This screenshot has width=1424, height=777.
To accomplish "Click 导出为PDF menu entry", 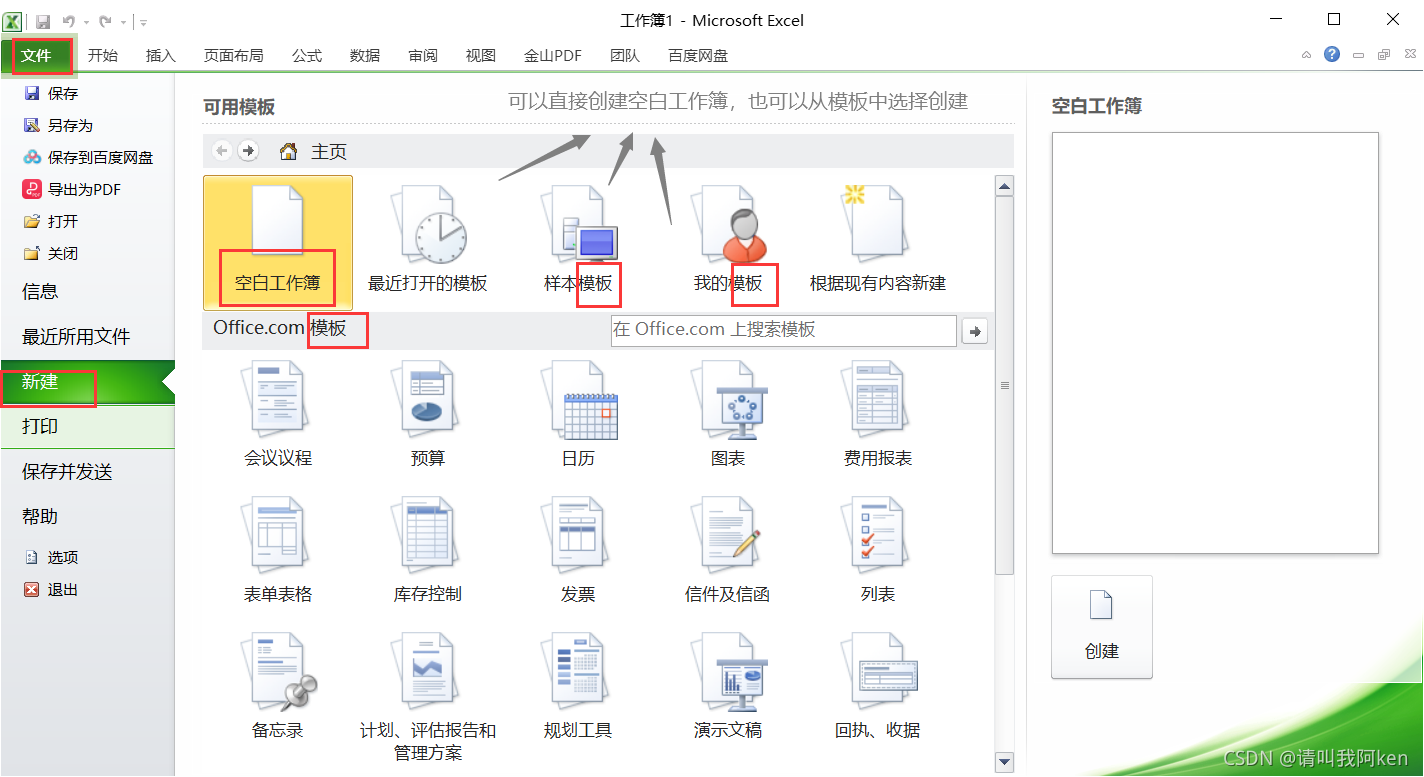I will pyautogui.click(x=73, y=190).
